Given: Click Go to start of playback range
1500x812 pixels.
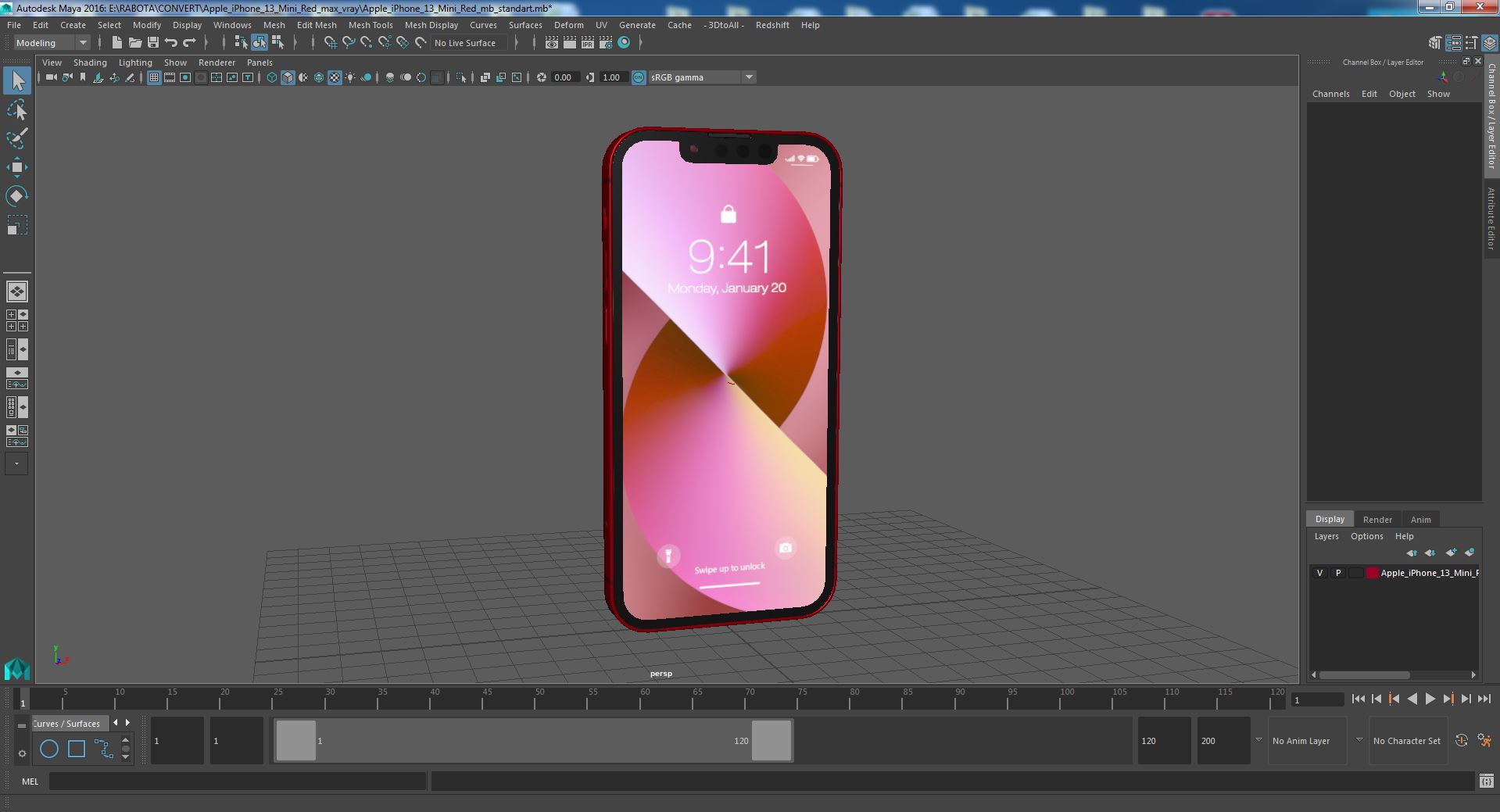Looking at the screenshot, I should [x=1358, y=699].
